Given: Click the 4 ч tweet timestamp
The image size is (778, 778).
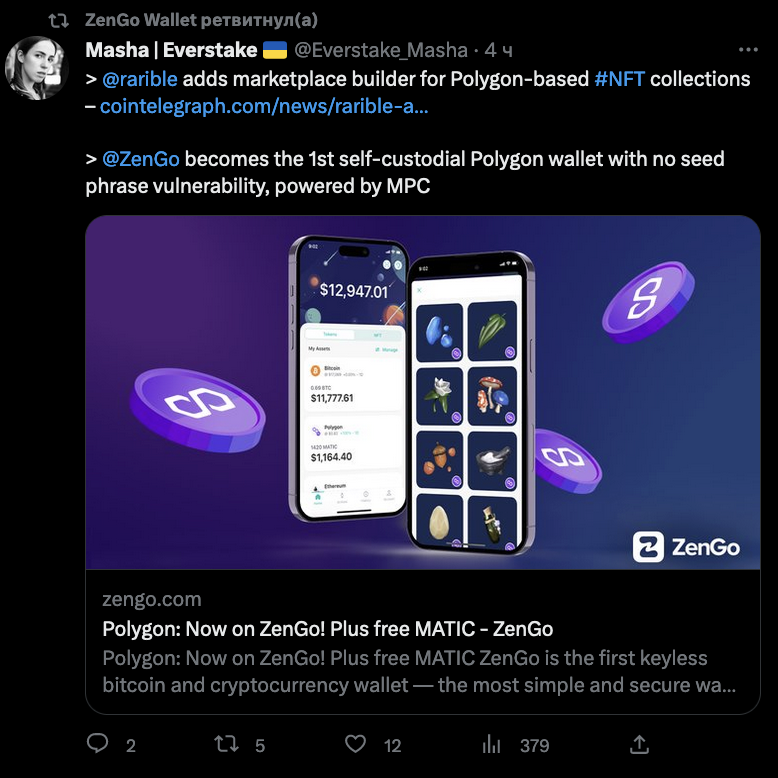Looking at the screenshot, I should (499, 49).
